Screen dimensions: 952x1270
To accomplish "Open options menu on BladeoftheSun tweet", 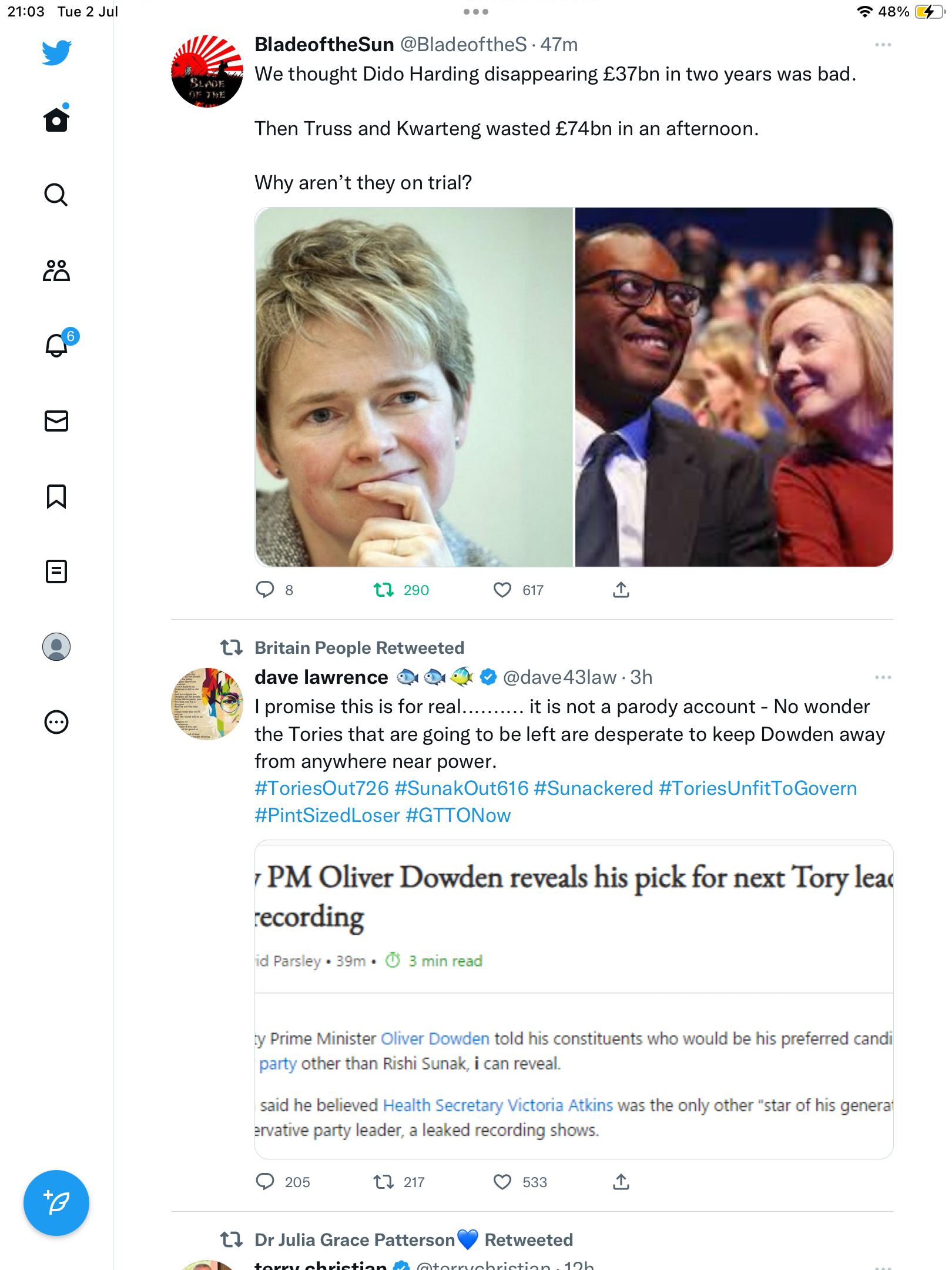I will (883, 45).
